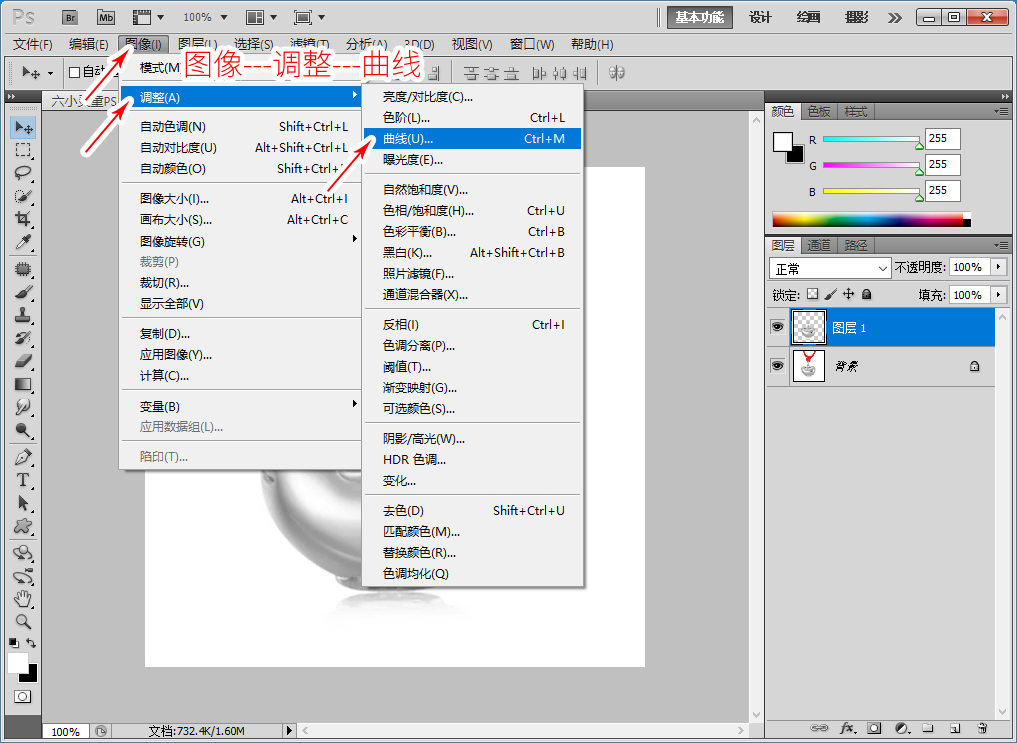Screen dimensions: 1017x743
Task: Click the add layer mask icon
Action: 874,728
